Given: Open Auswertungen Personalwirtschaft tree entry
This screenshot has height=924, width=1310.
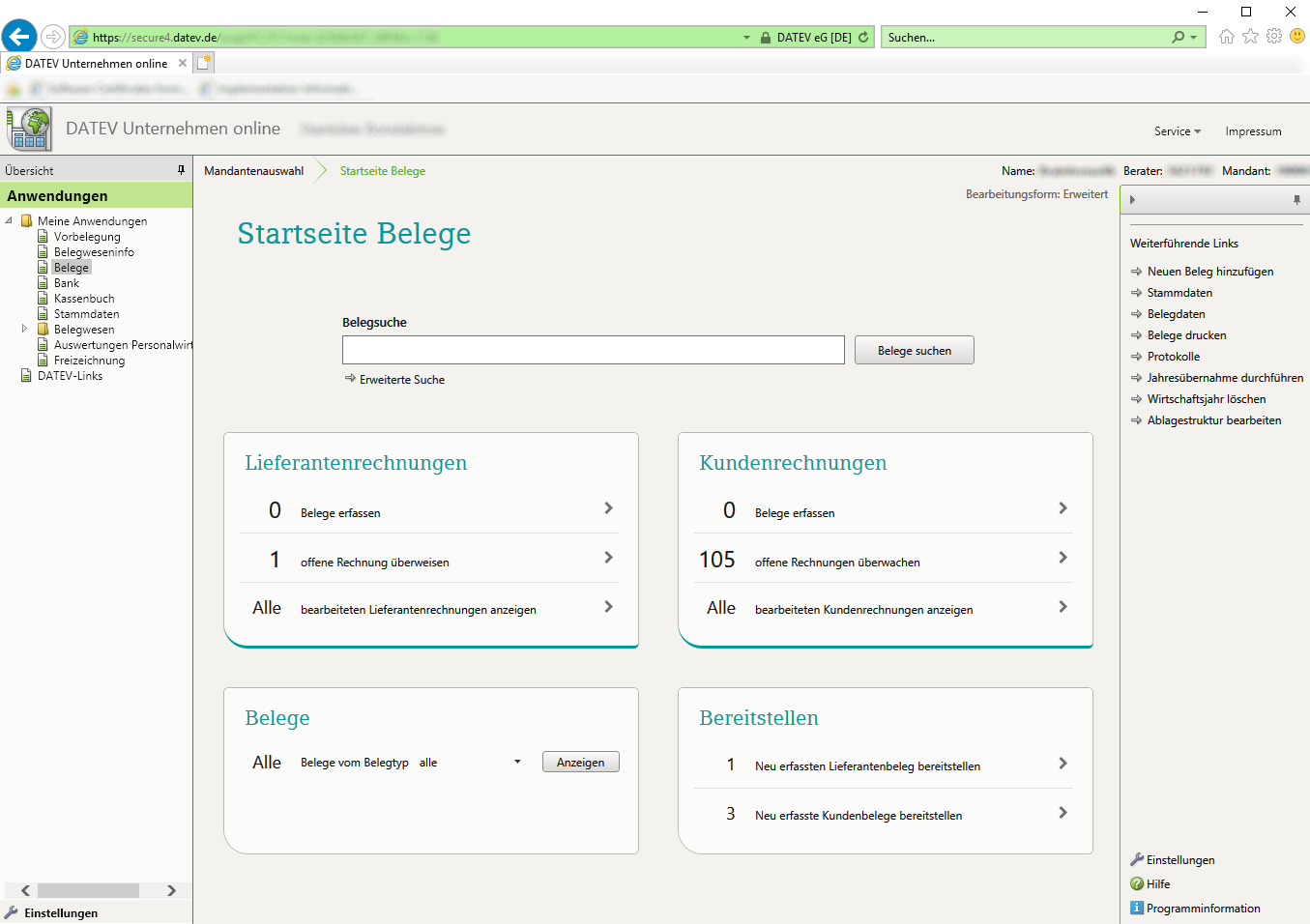Looking at the screenshot, I should [x=123, y=344].
